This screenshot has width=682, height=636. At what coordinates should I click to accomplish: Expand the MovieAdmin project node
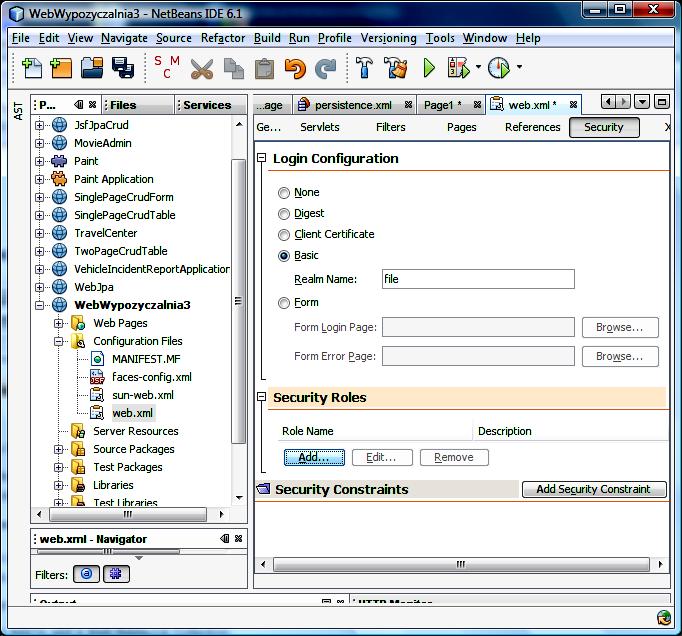pos(39,143)
